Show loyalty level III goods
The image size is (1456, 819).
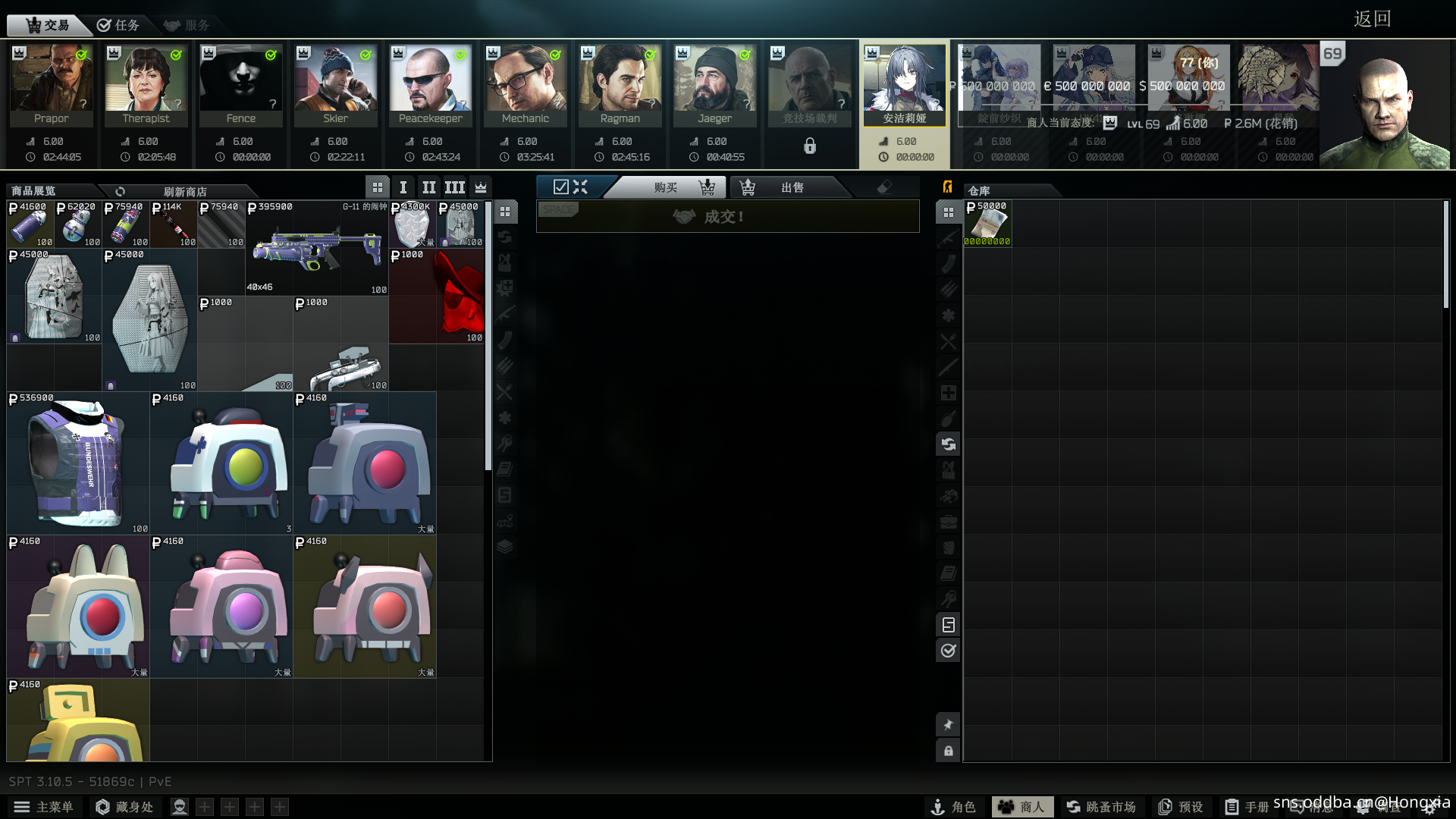coord(455,187)
